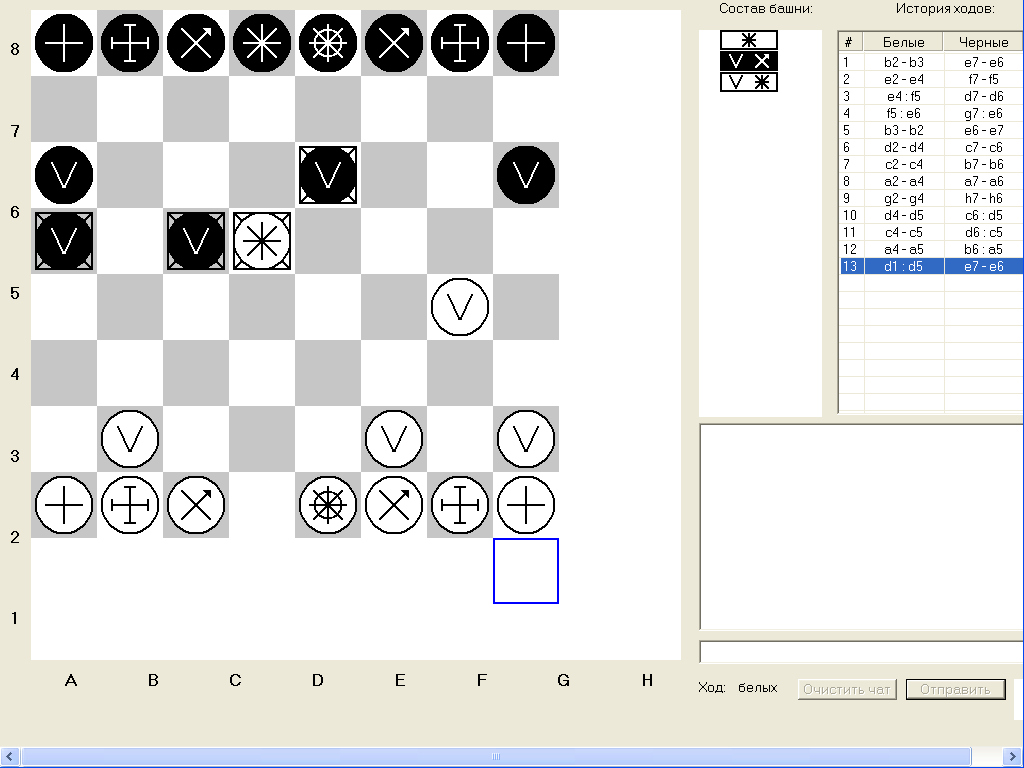Viewport: 1024px width, 768px height.
Task: Click the horizontal scrollbar left arrow
Action: pyautogui.click(x=10, y=756)
